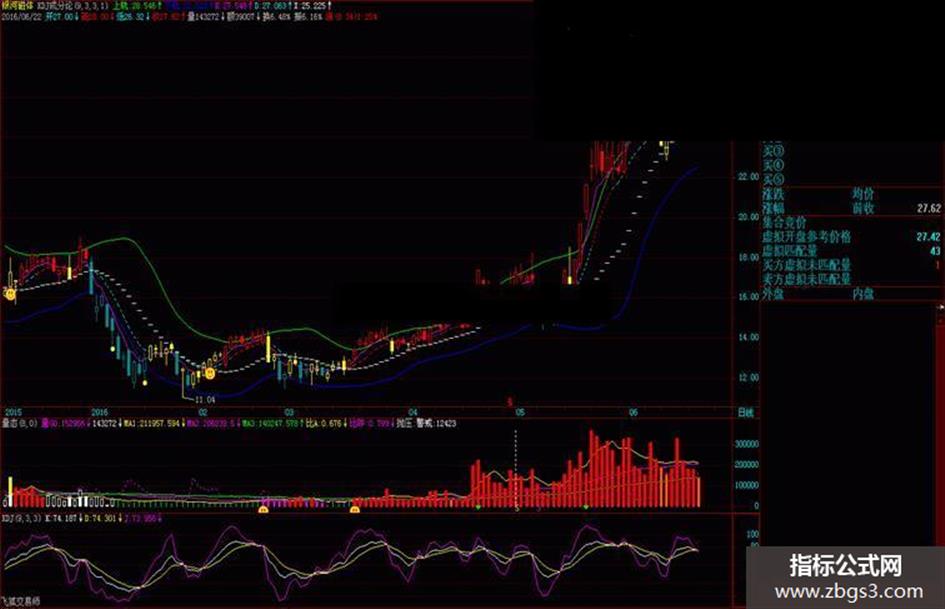Screen dimensions: 945x609
Task: Click the 14.00 price axis label
Action: (749, 337)
